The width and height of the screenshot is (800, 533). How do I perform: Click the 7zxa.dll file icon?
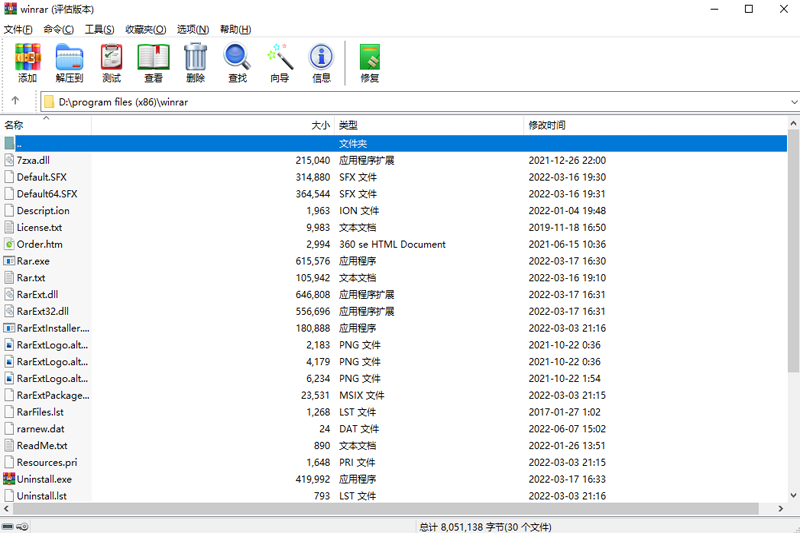9,160
